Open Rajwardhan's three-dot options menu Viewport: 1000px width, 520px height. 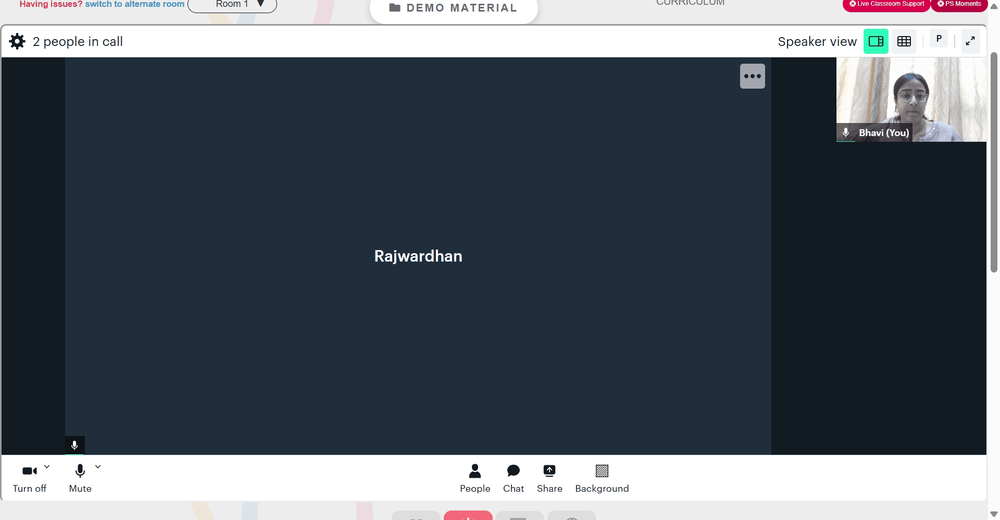pos(752,76)
